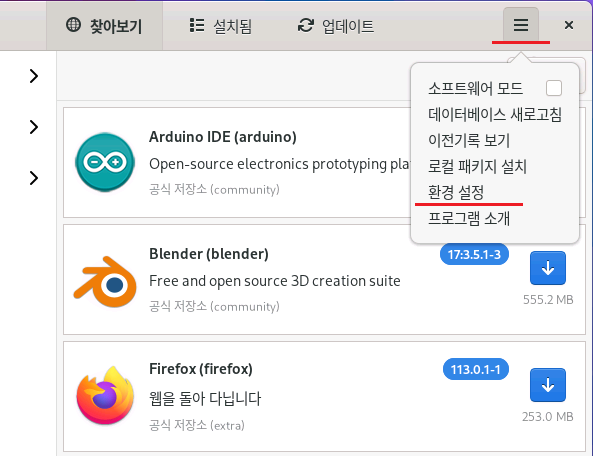The image size is (593, 456).
Task: Click 'Free and open source 3D creation suite' text
Action: pos(275,281)
